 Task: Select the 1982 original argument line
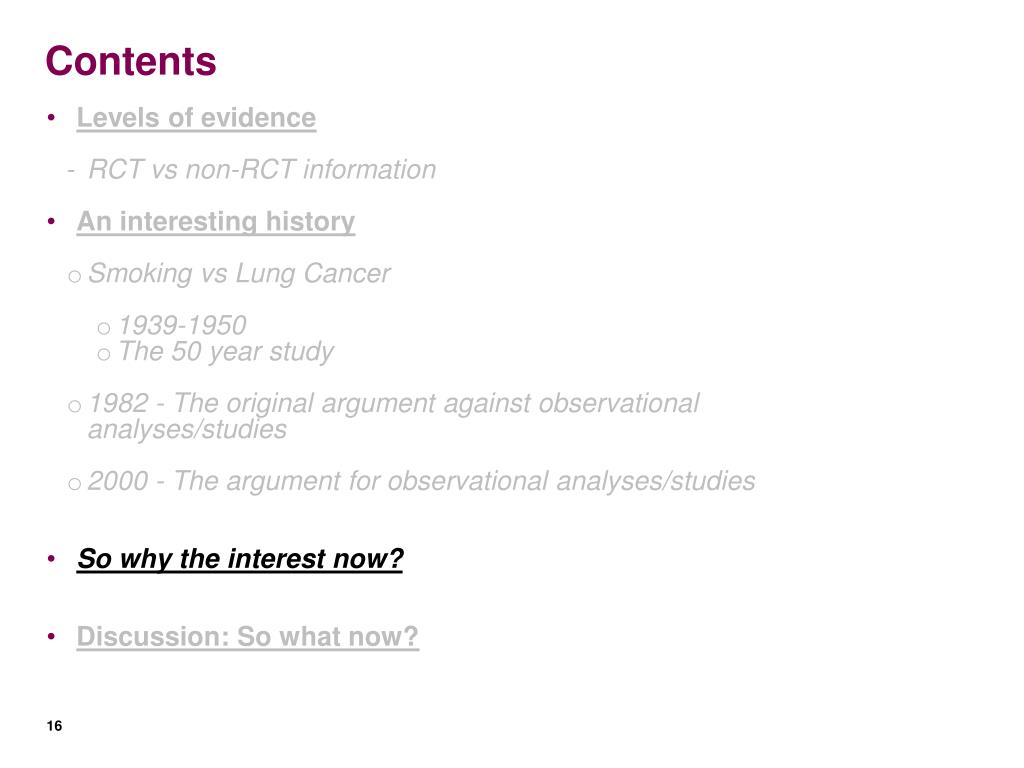[x=394, y=416]
